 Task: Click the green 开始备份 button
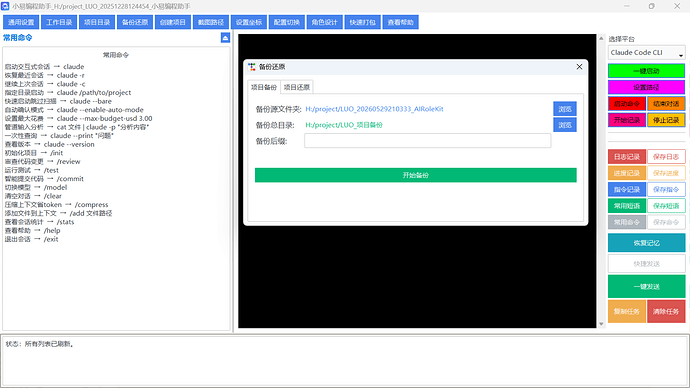415,175
